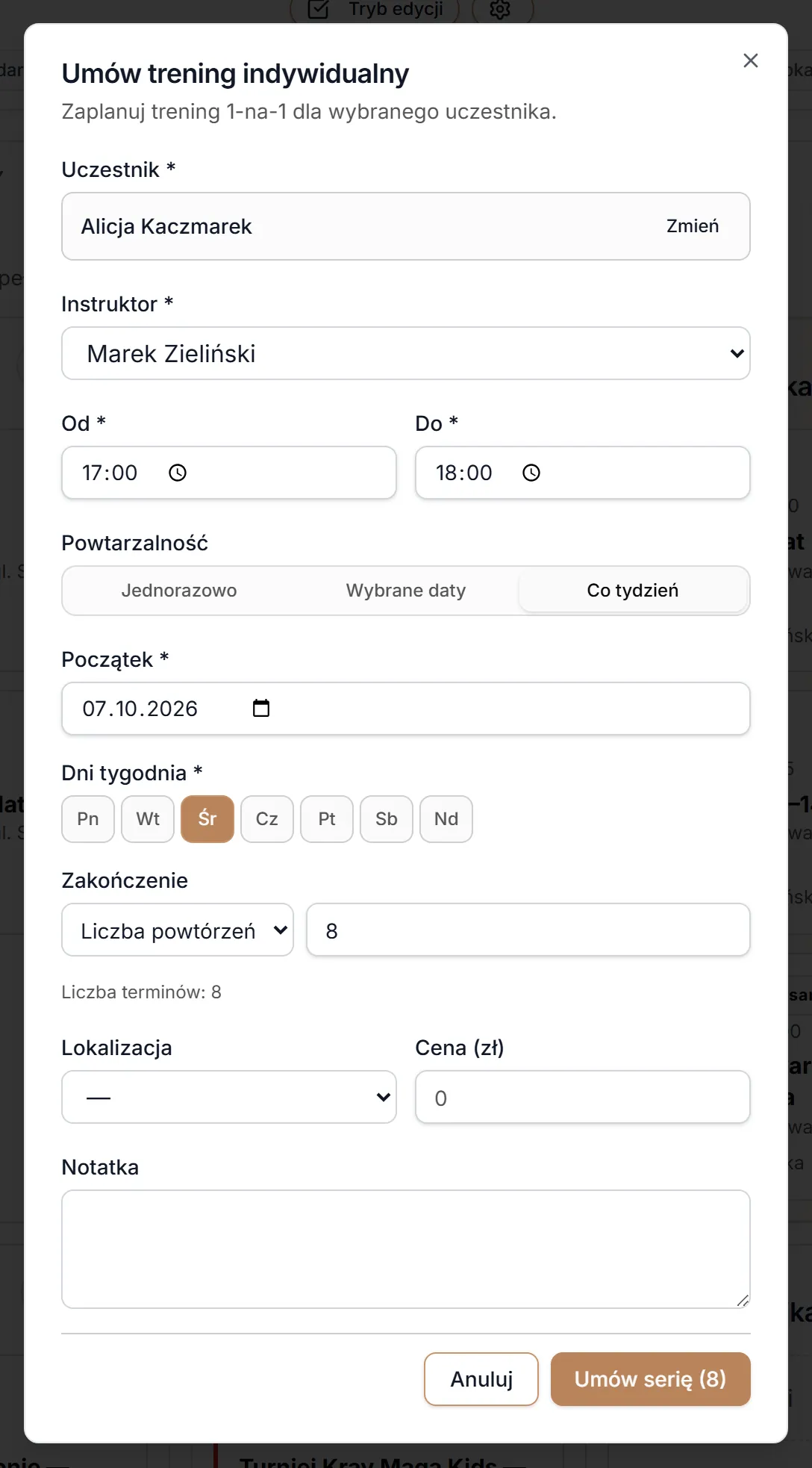The width and height of the screenshot is (812, 1468).
Task: Click the Cena (zł) input field
Action: tap(583, 1097)
